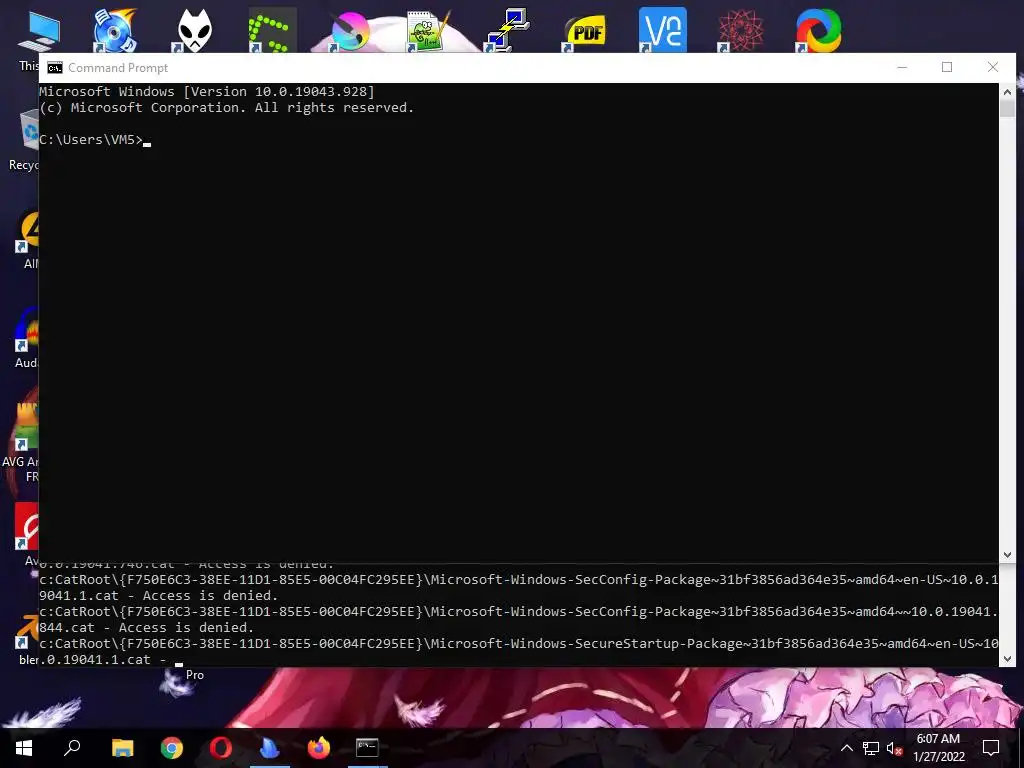Close the front Command Prompt window

993,67
